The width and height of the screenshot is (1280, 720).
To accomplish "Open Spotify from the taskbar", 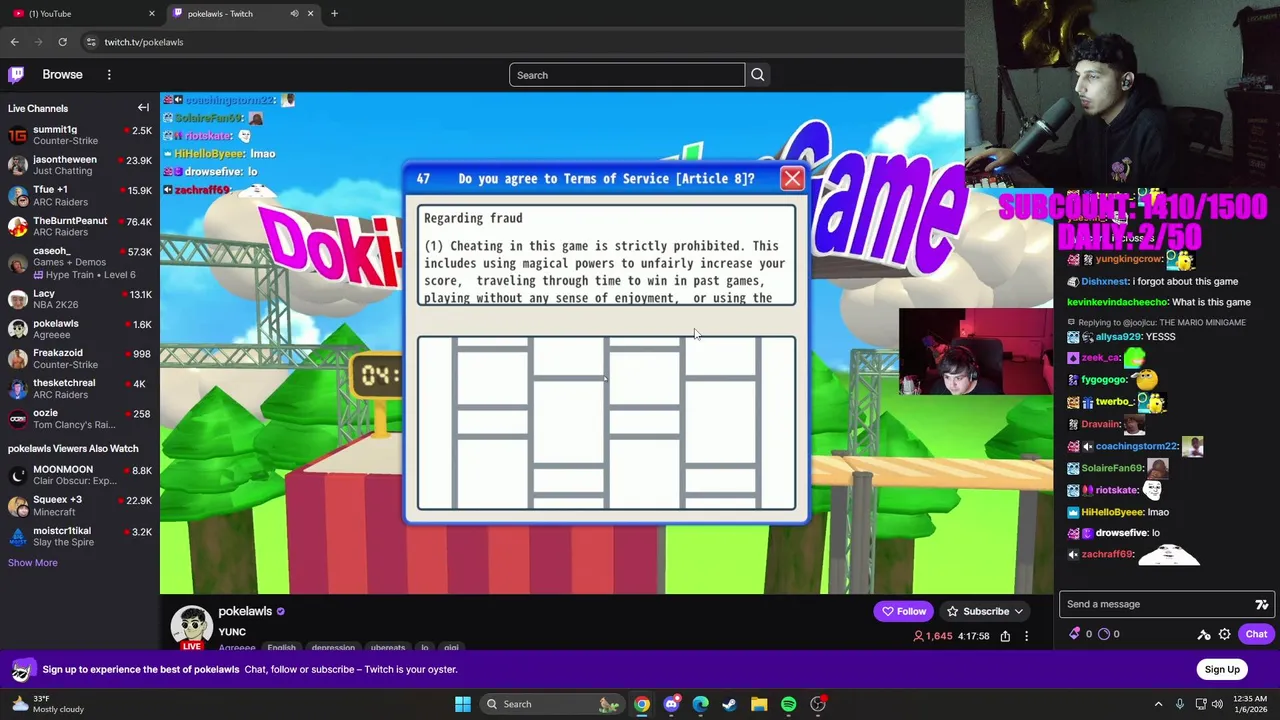I will (788, 704).
